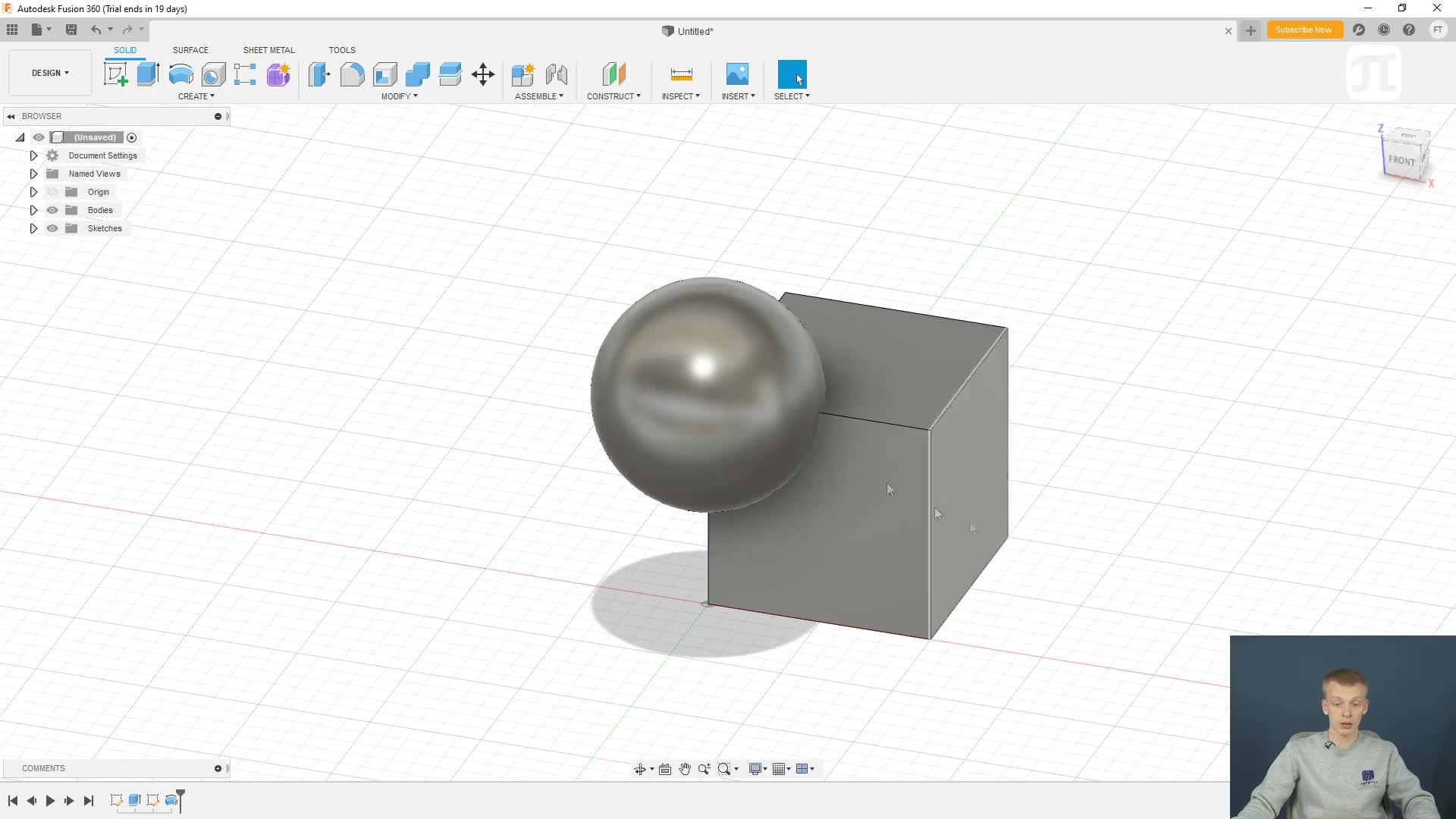Screen dimensions: 1456x819
Task: Close the Untitled document tab
Action: [x=1228, y=31]
